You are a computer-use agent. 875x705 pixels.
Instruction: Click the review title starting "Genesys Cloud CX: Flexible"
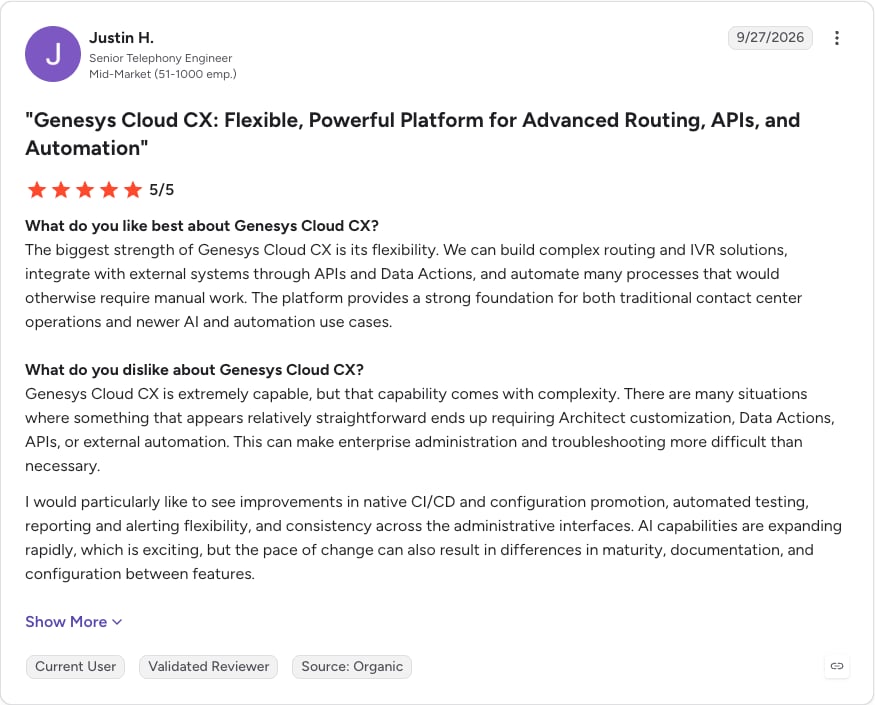click(x=413, y=134)
